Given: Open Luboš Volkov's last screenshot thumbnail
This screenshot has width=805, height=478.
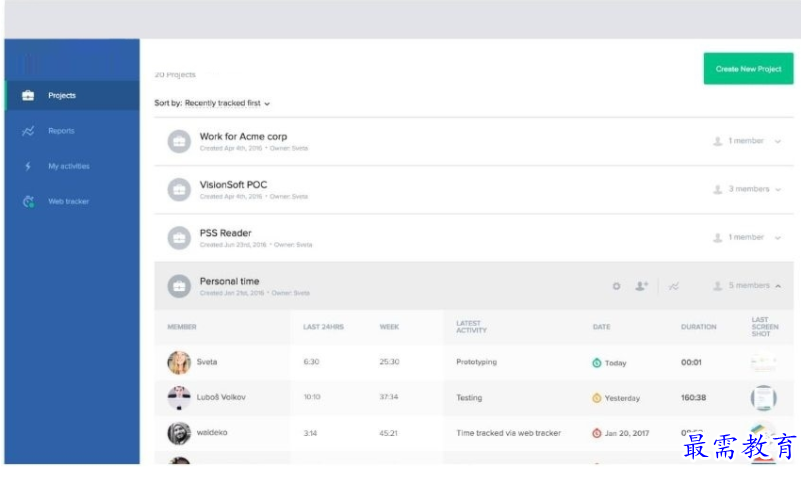Looking at the screenshot, I should pyautogui.click(x=763, y=398).
